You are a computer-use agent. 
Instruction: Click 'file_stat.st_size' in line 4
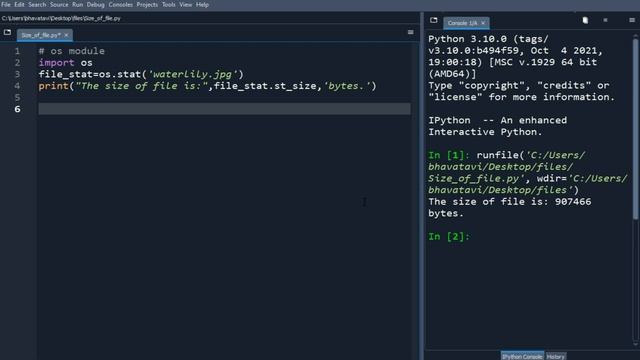265,86
